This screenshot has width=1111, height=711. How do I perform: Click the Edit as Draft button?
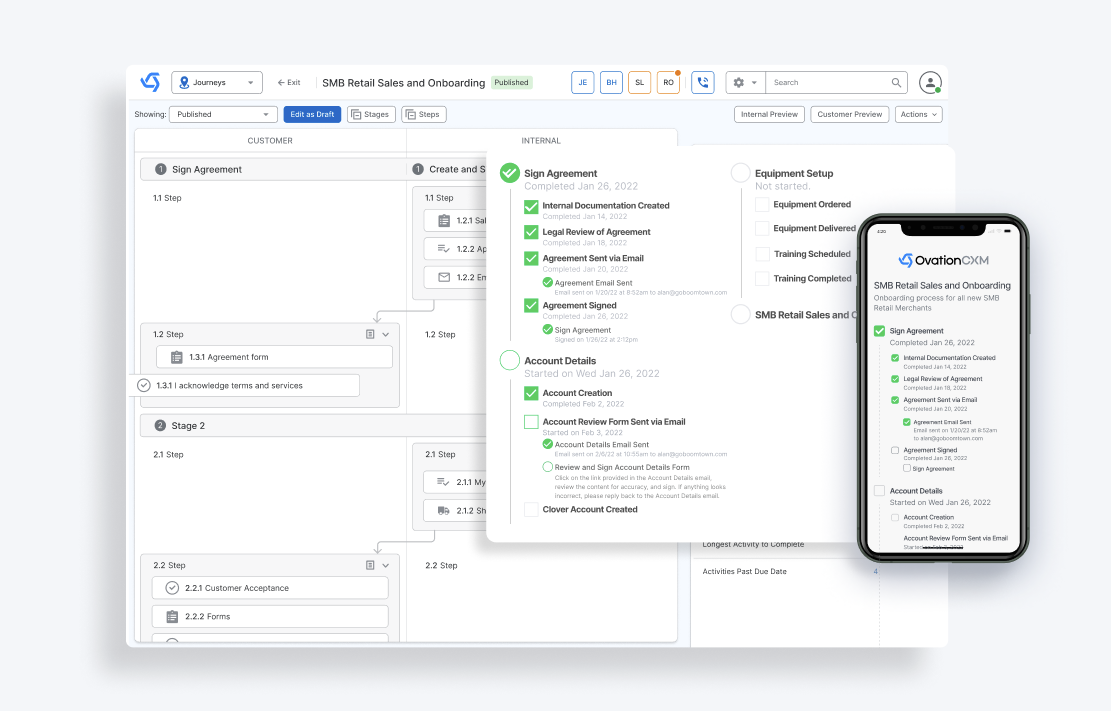click(312, 114)
